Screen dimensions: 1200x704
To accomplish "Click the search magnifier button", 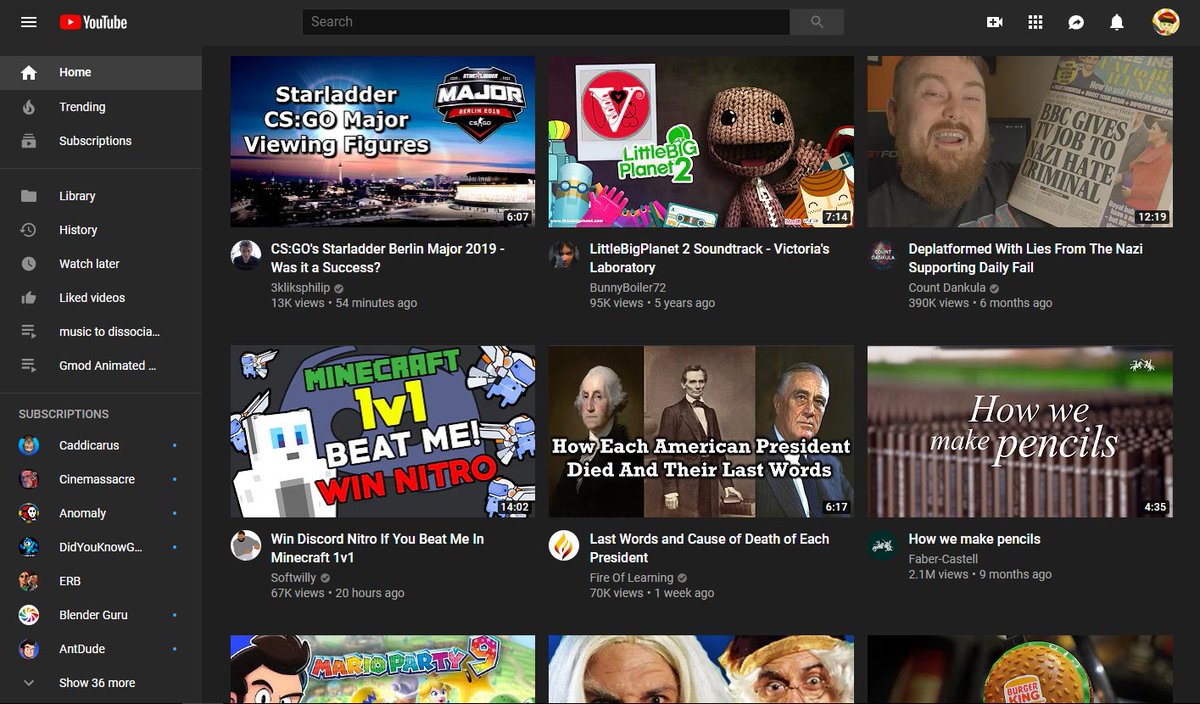I will [817, 22].
